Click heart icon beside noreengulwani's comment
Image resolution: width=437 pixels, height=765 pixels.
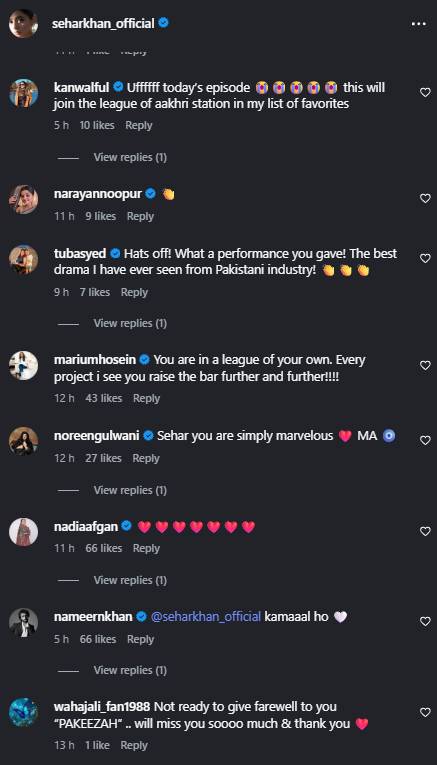[425, 440]
